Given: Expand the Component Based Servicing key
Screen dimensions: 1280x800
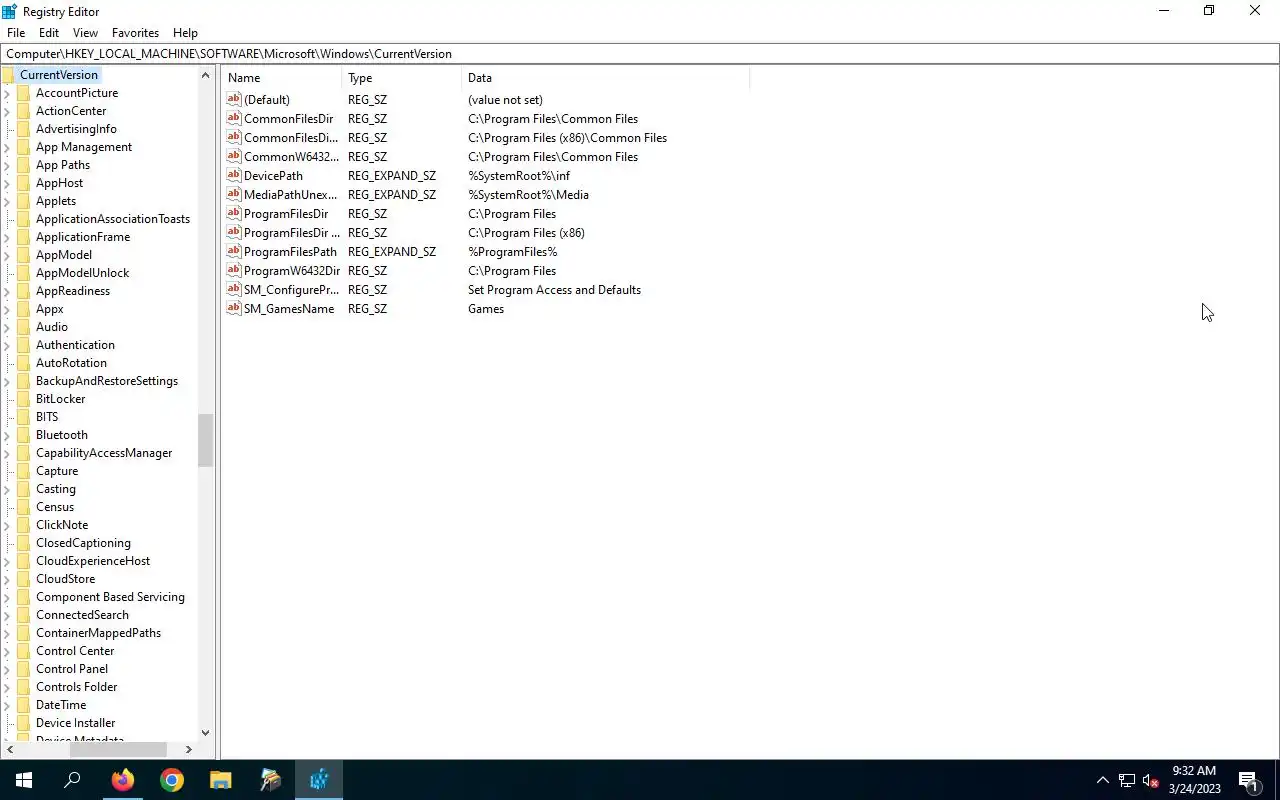Looking at the screenshot, I should coord(8,597).
